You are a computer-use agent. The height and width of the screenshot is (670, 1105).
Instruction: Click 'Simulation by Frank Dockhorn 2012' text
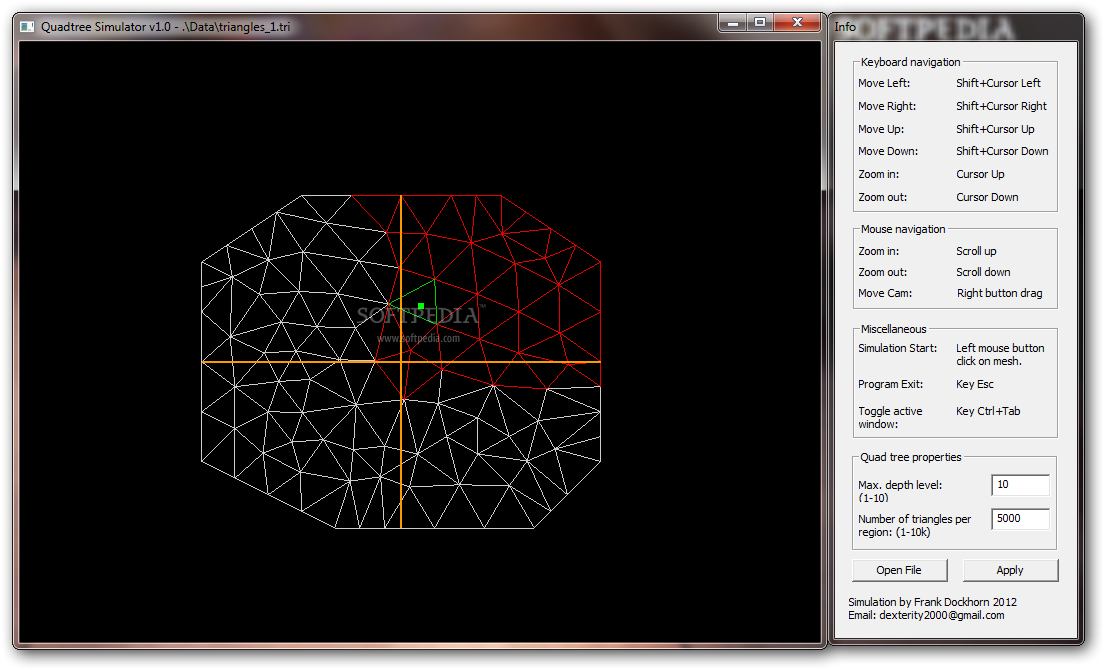(x=932, y=602)
